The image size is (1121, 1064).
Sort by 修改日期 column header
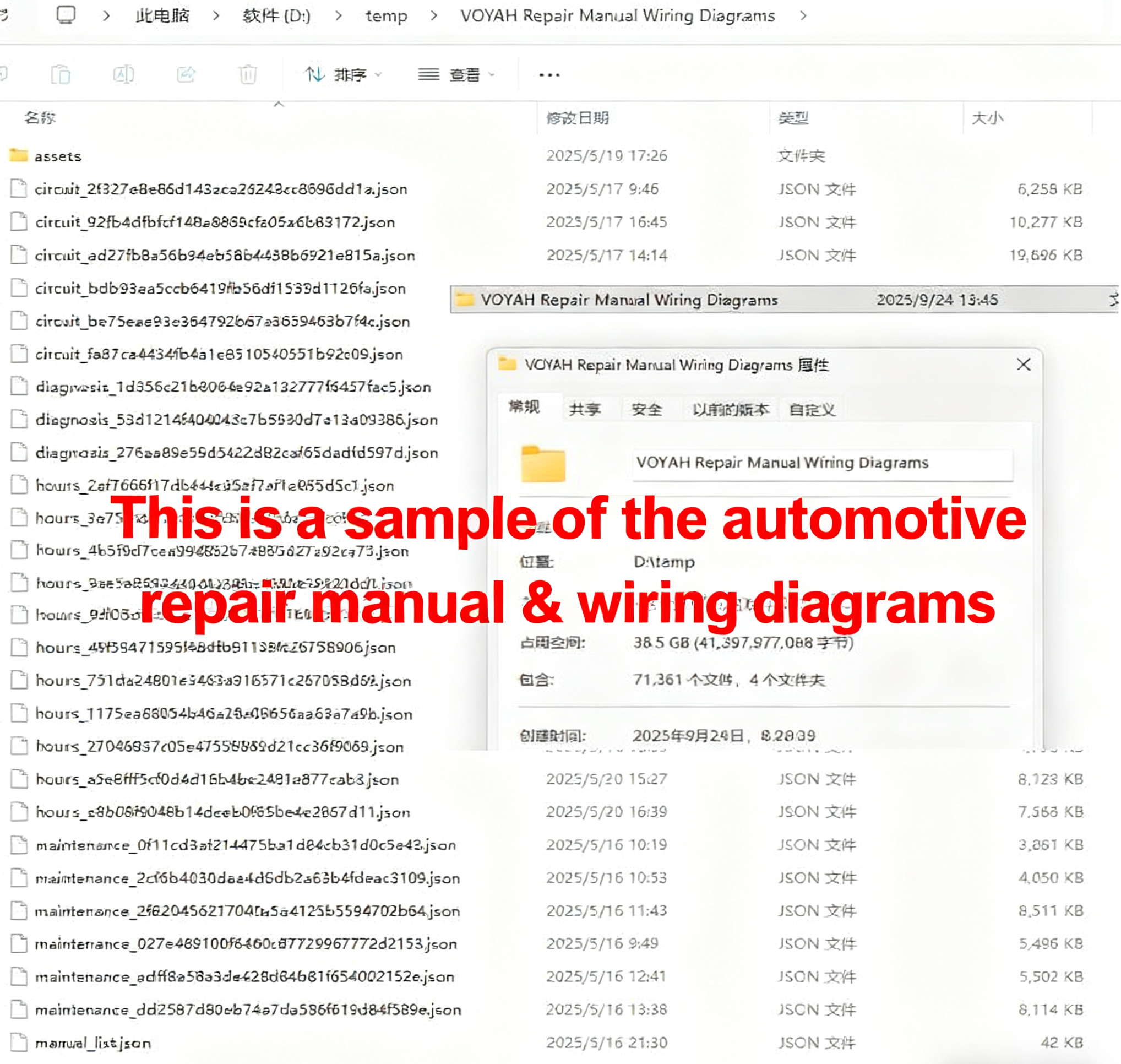point(577,118)
